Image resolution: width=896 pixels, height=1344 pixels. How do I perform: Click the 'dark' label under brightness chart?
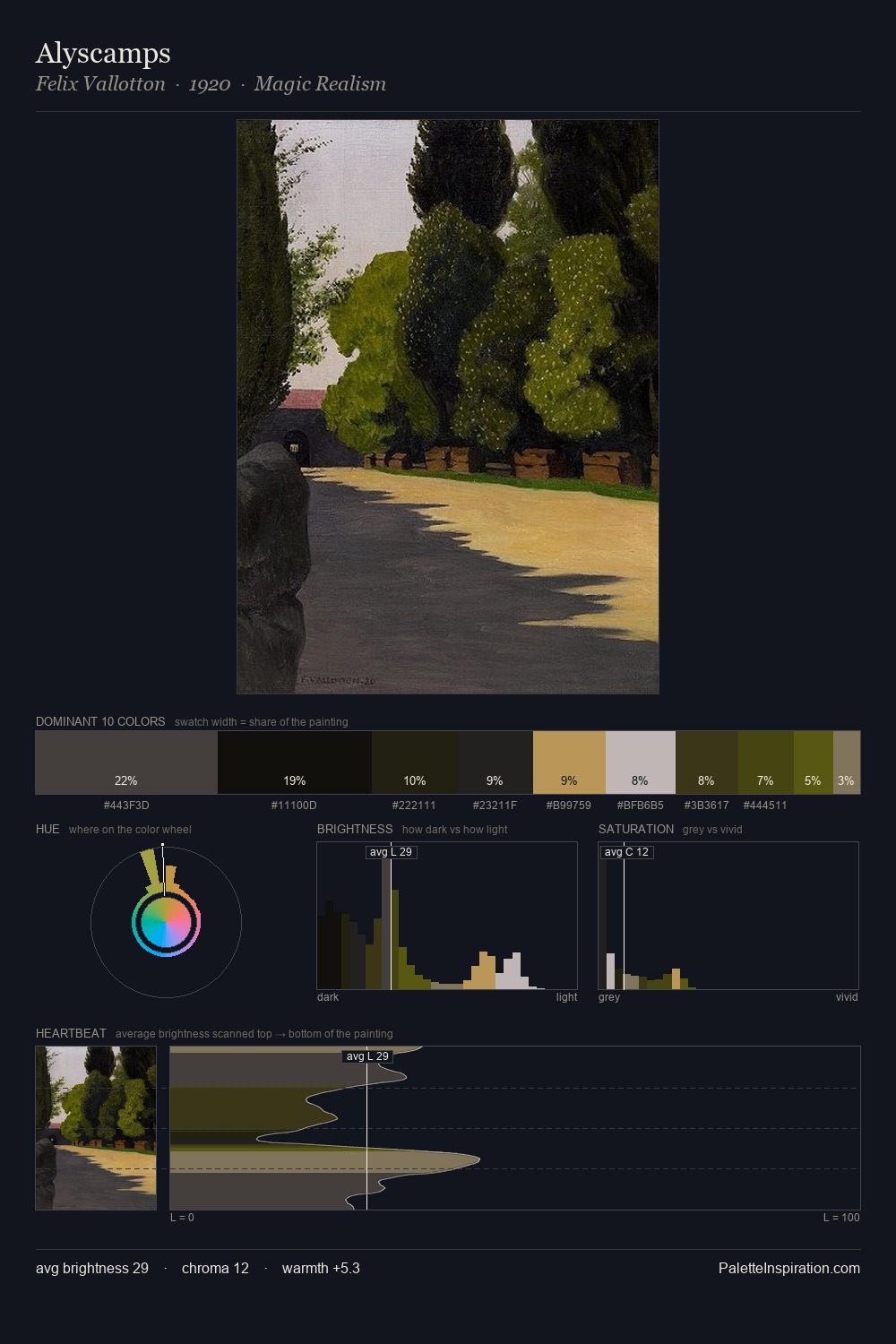tap(328, 997)
